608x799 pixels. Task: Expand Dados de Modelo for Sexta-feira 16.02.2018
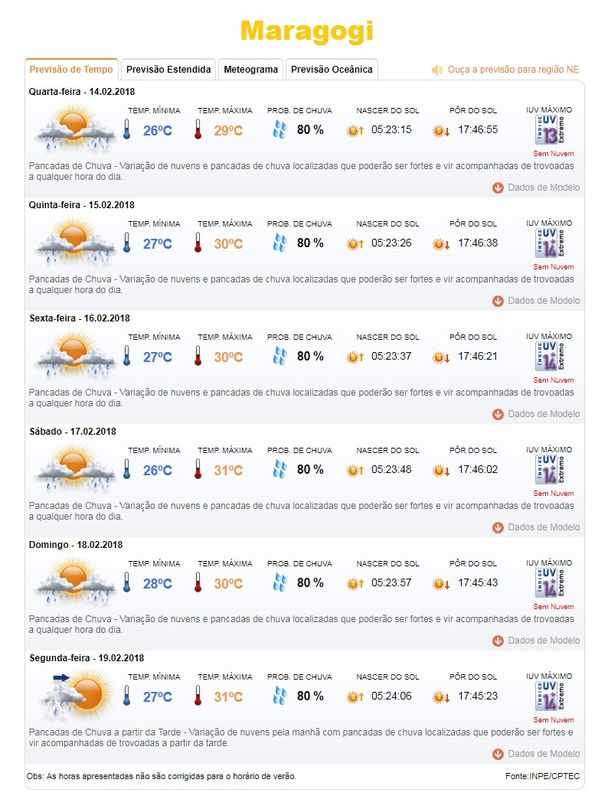[x=536, y=414]
